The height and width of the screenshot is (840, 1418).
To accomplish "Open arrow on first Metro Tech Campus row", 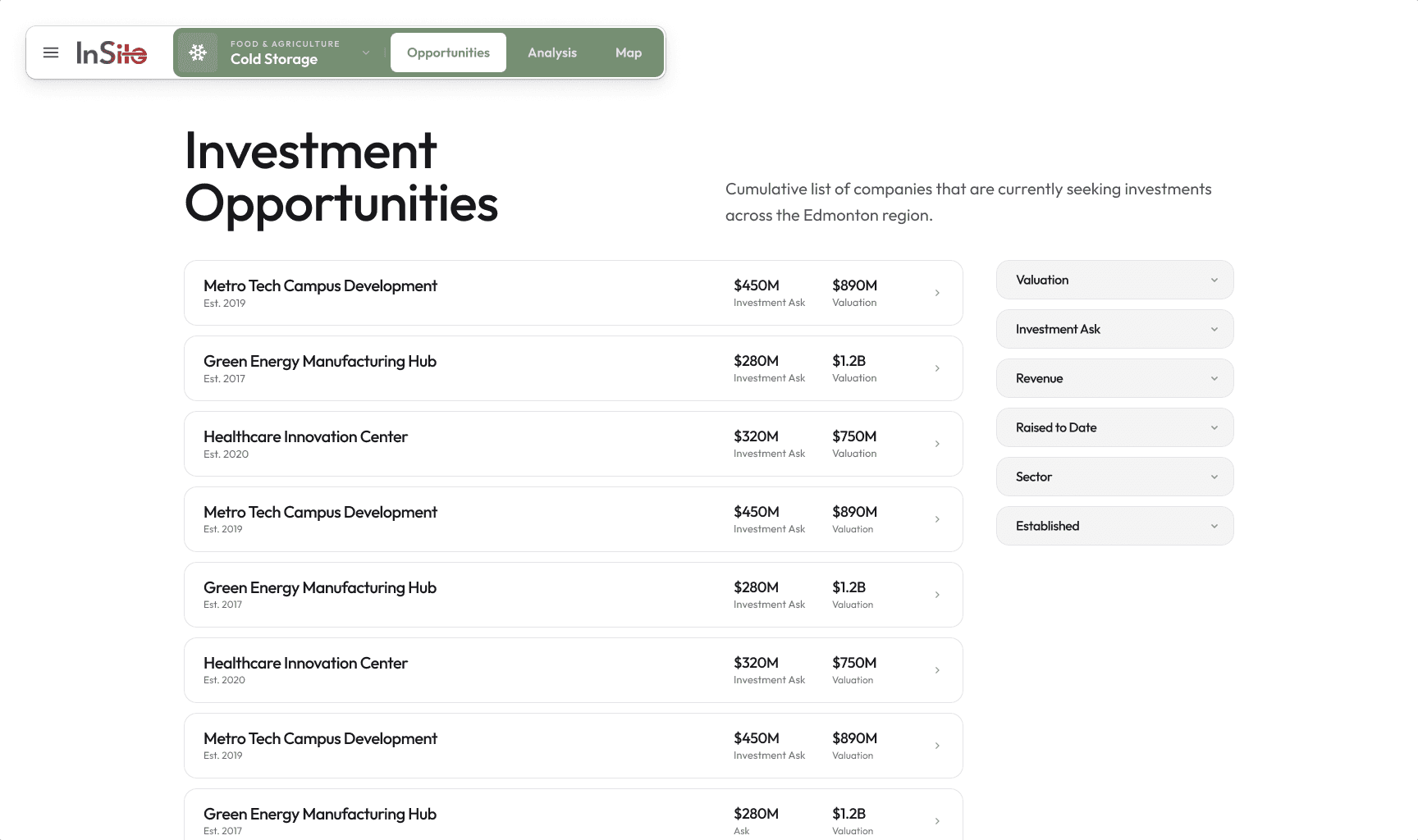I will (937, 293).
